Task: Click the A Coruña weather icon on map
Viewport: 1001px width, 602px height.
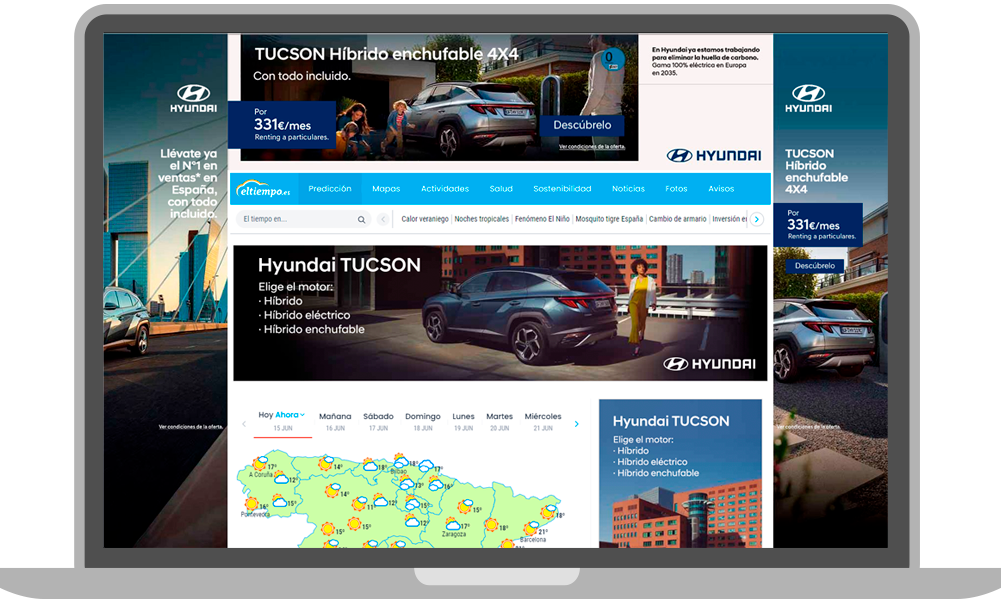Action: [x=260, y=463]
